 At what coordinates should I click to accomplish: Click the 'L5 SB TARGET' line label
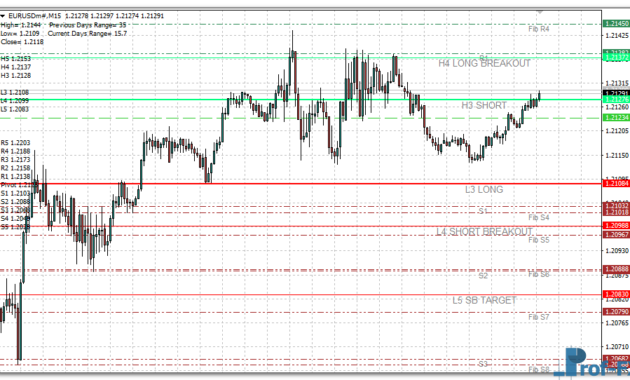click(x=484, y=300)
